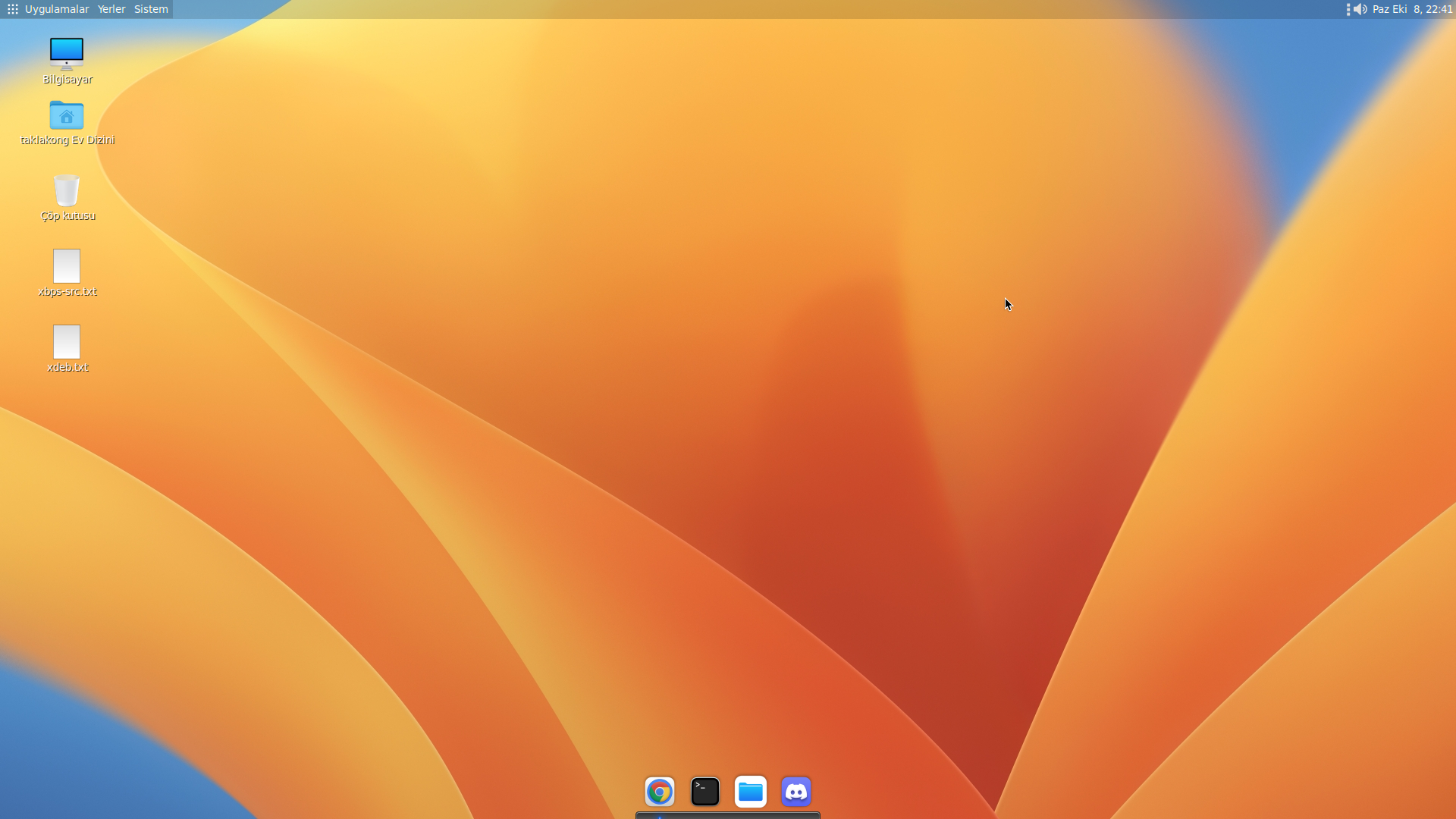Image resolution: width=1456 pixels, height=819 pixels.
Task: Open the Uygulamalar applications menu
Action: point(57,9)
